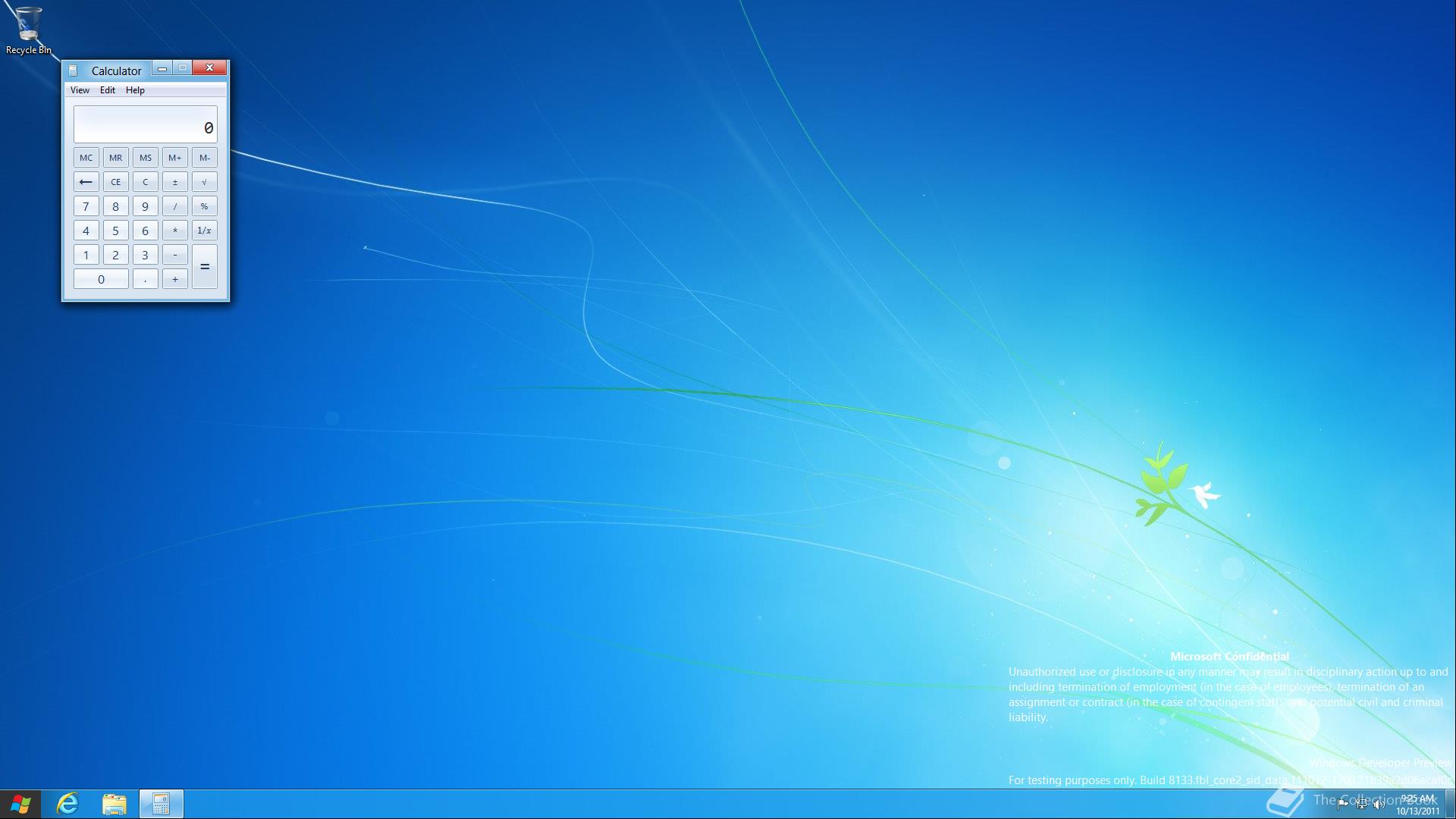This screenshot has height=819, width=1456.
Task: Click the percent (%) key
Action: (x=205, y=206)
